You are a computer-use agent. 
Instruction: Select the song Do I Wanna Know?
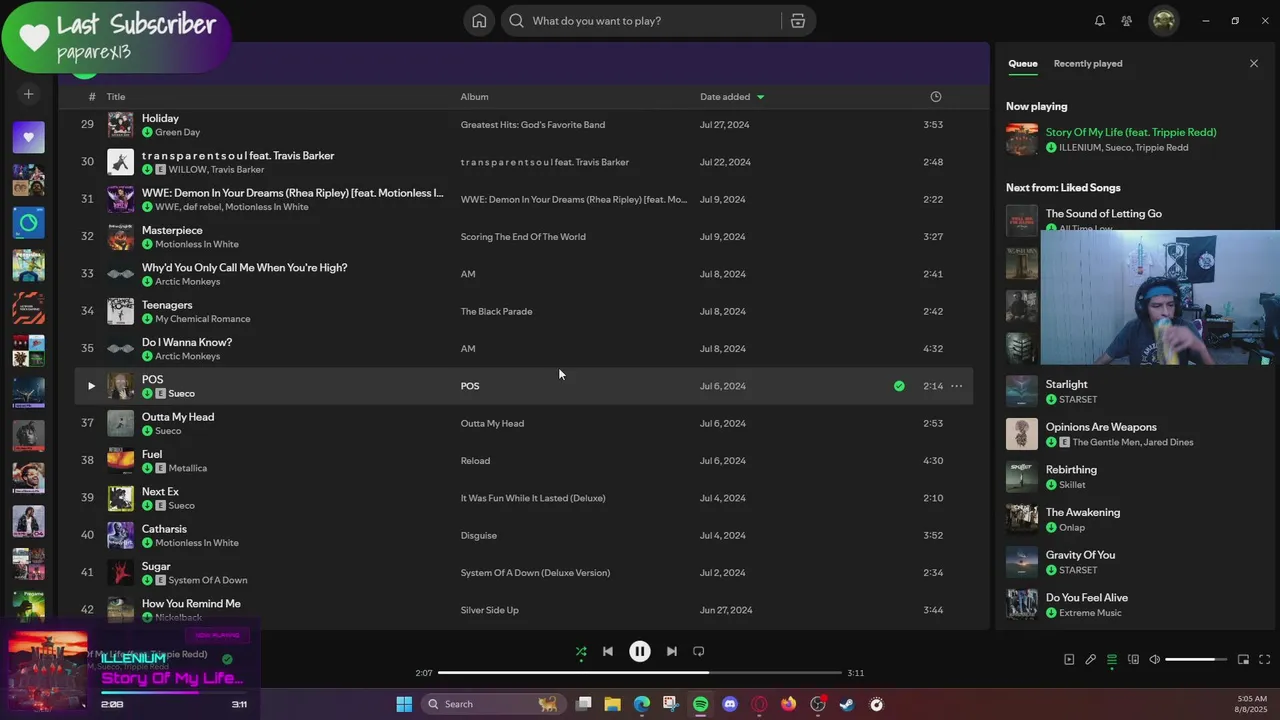(187, 342)
